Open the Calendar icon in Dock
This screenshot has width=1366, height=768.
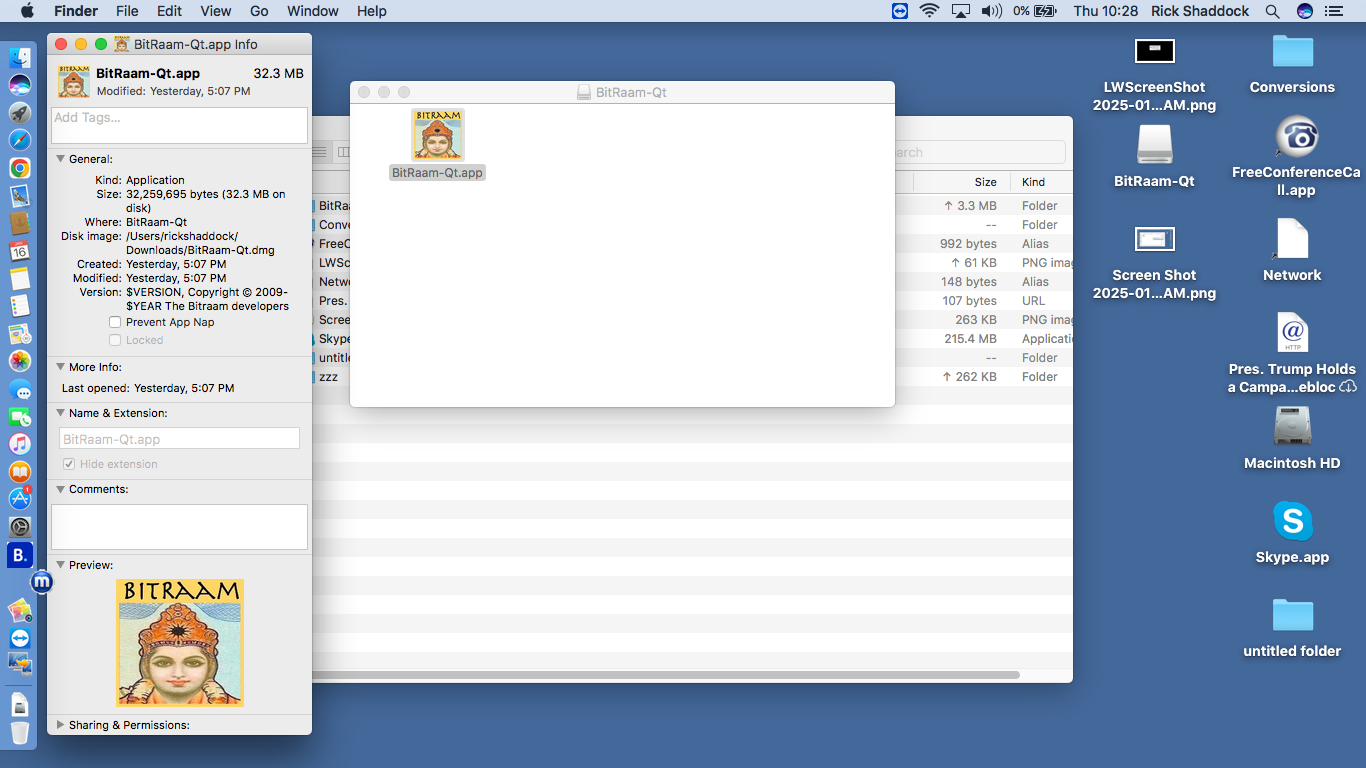point(20,251)
